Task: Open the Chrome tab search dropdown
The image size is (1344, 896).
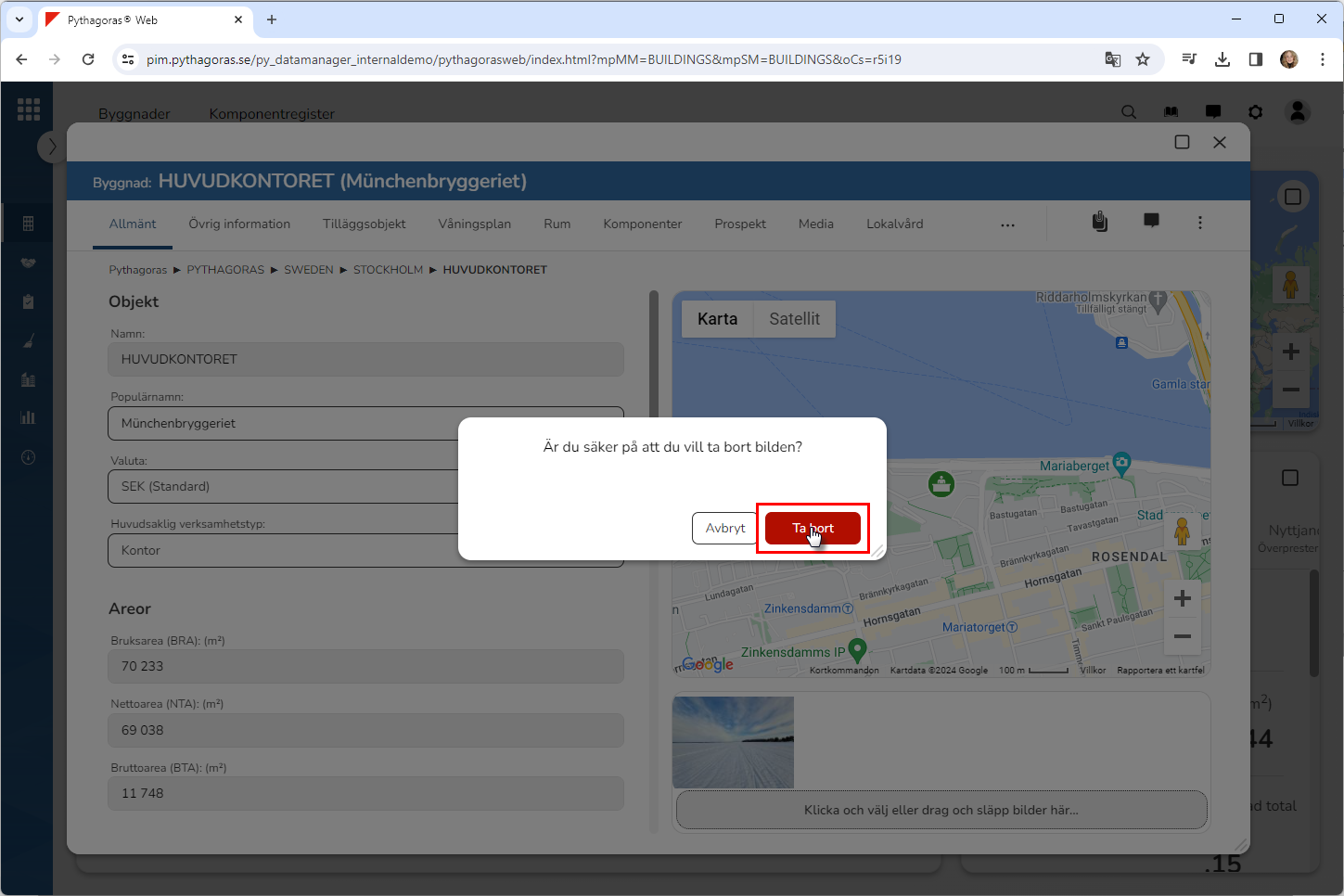Action: 19,19
